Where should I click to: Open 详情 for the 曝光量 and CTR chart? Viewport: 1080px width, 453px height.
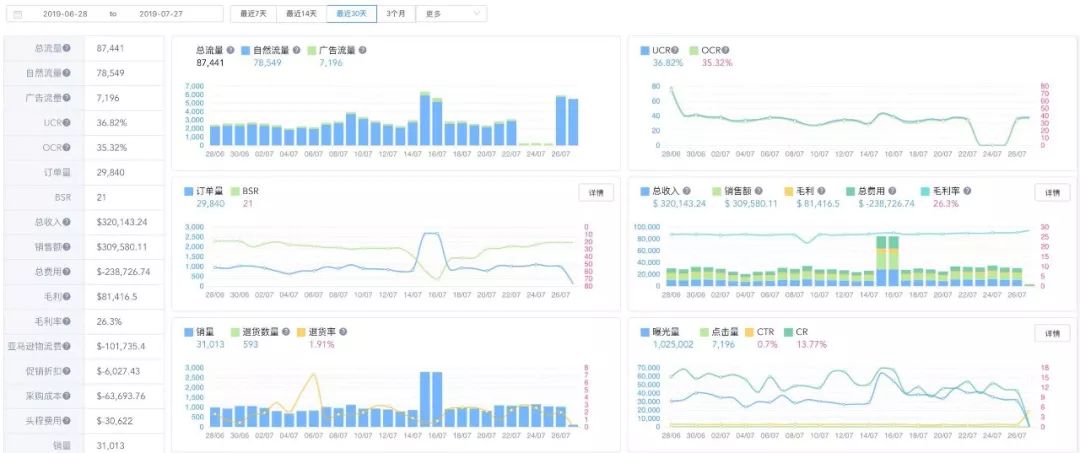point(1052,333)
